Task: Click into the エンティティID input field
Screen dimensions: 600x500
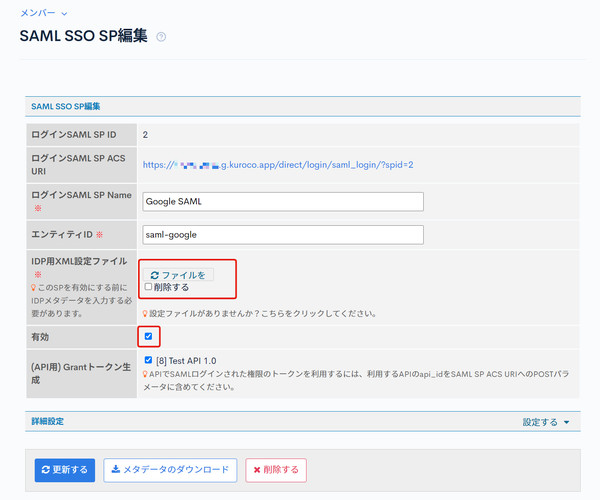Action: click(283, 235)
